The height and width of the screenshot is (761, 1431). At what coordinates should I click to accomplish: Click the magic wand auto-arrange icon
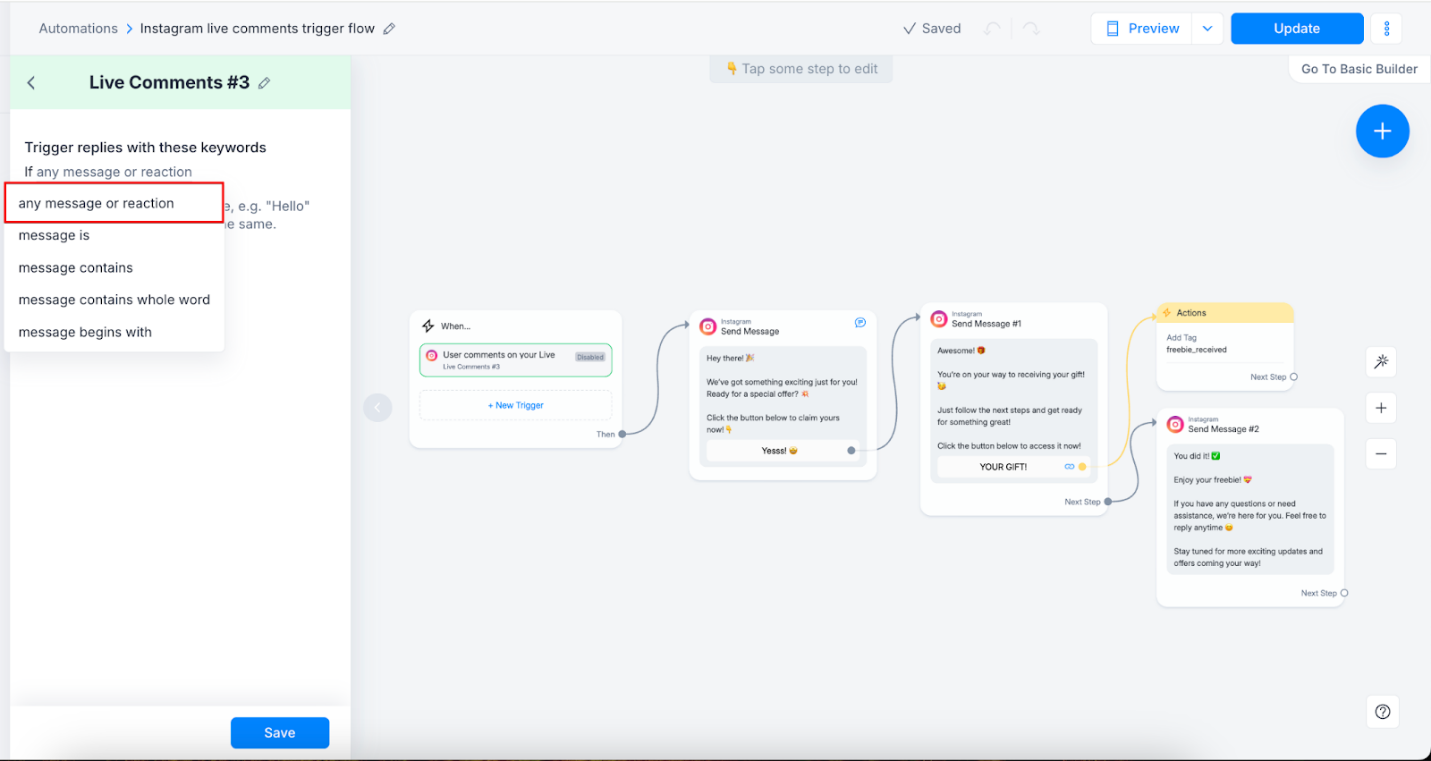click(1381, 362)
